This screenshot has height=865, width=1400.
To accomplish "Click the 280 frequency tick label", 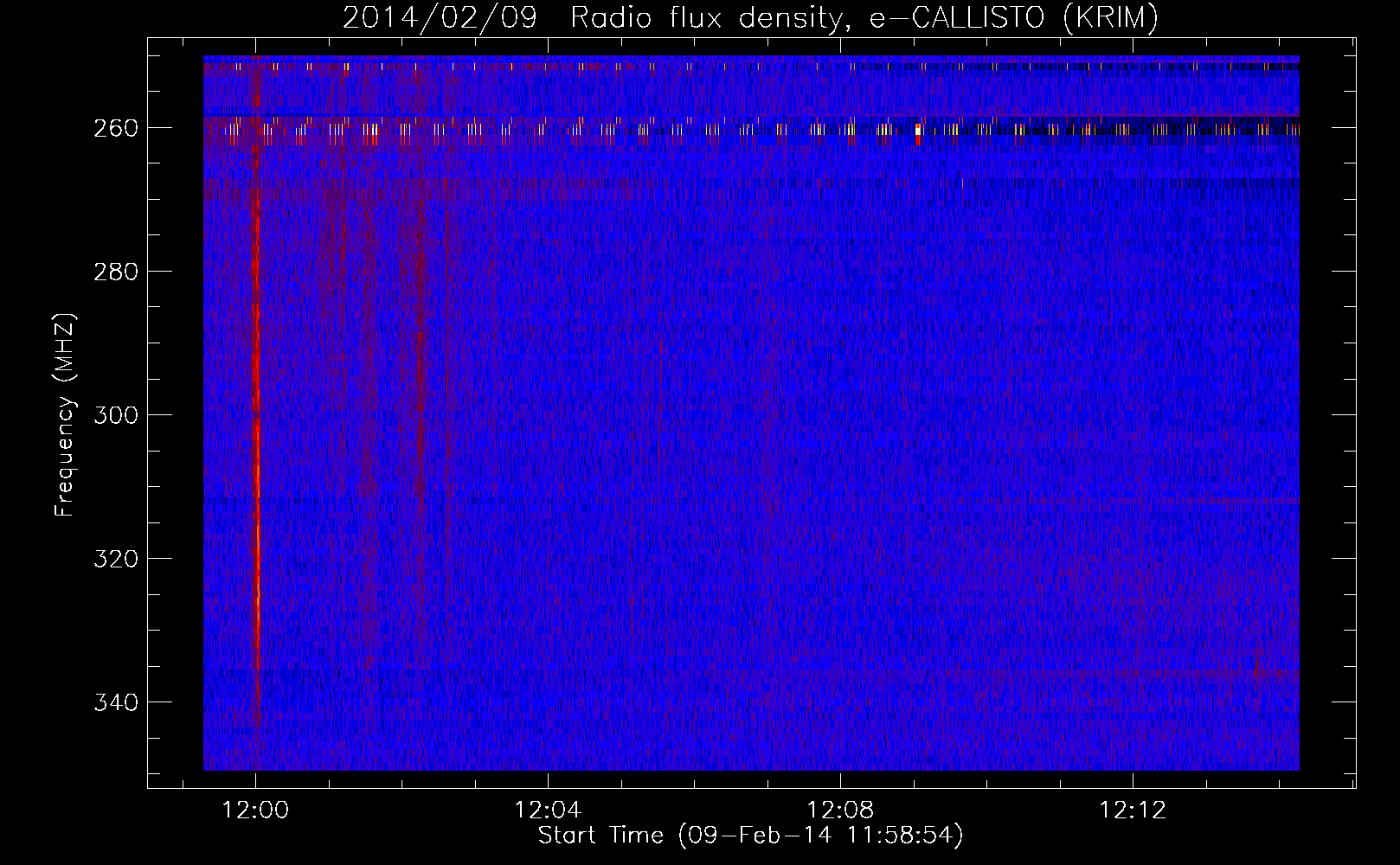I will pyautogui.click(x=115, y=272).
